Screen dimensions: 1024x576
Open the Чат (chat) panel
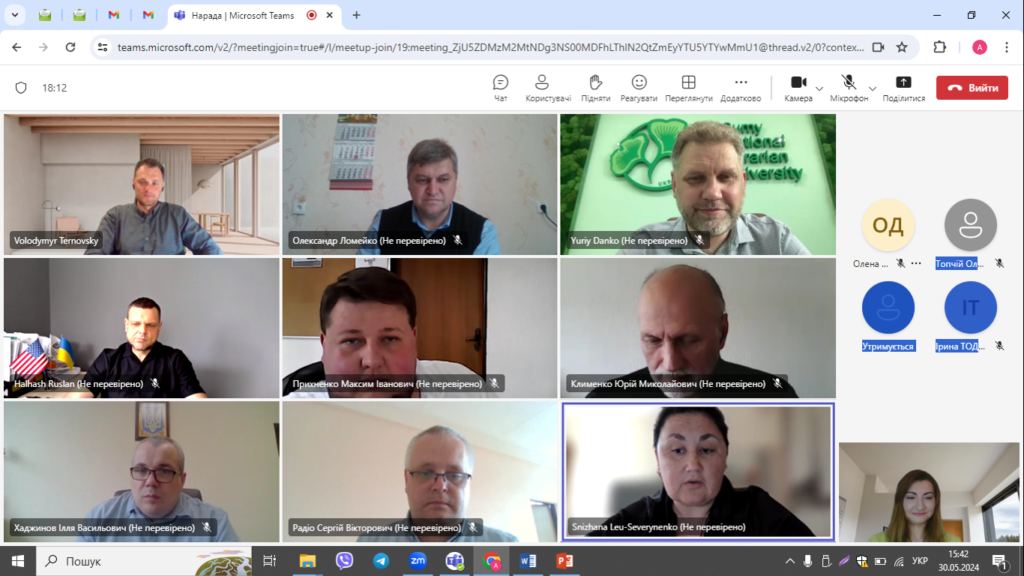[x=500, y=87]
